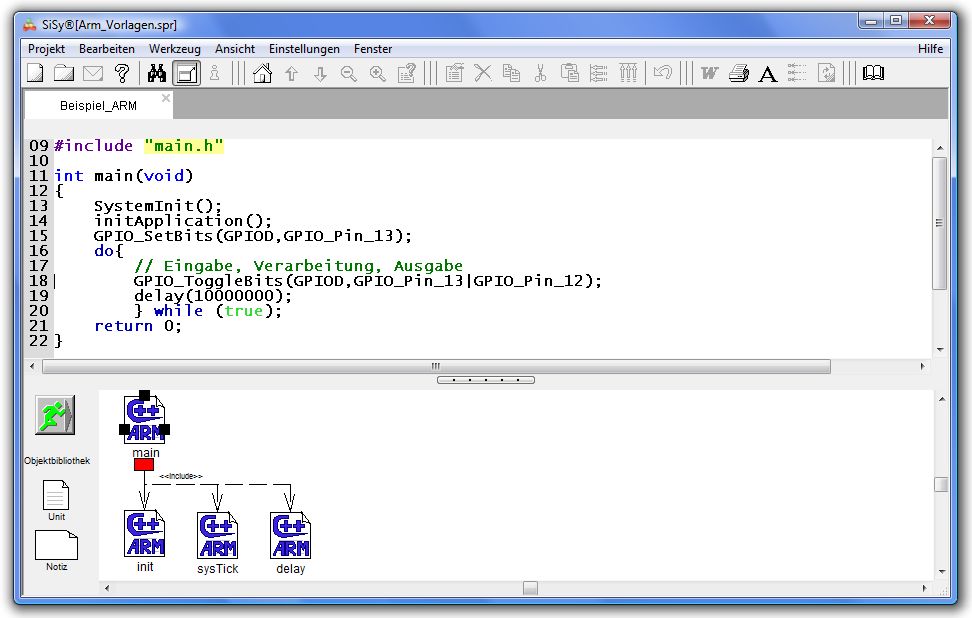Switch to the Beispiel_ARM tab
This screenshot has width=972, height=618.
tap(98, 105)
